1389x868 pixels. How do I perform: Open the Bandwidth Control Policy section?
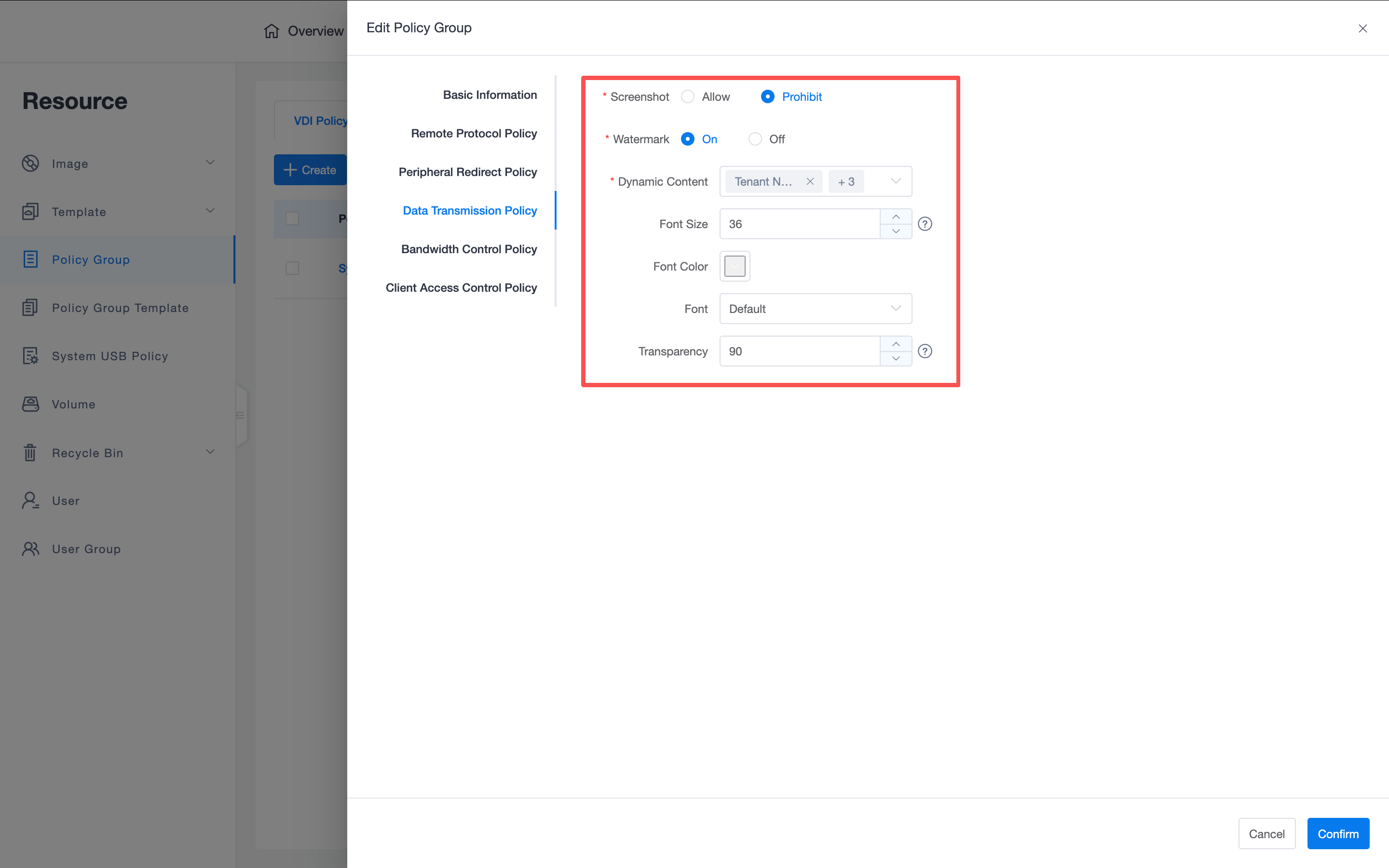468,249
